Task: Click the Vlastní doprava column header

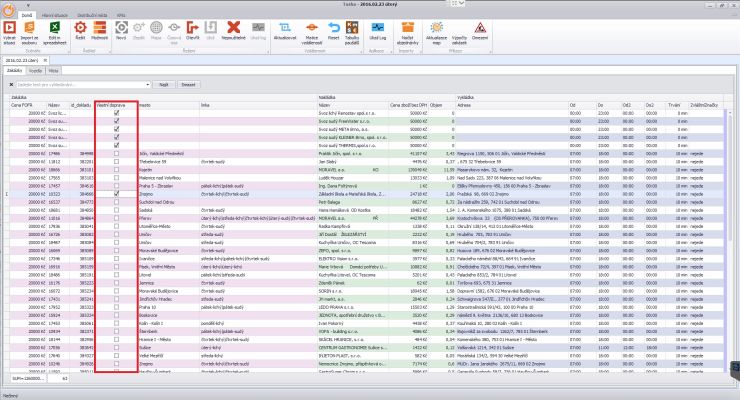Action: pos(116,105)
